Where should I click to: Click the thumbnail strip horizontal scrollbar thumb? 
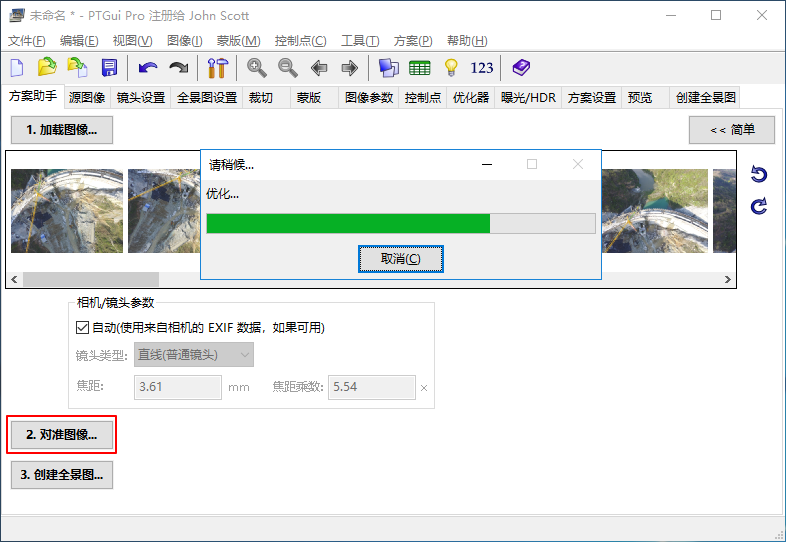(x=91, y=279)
